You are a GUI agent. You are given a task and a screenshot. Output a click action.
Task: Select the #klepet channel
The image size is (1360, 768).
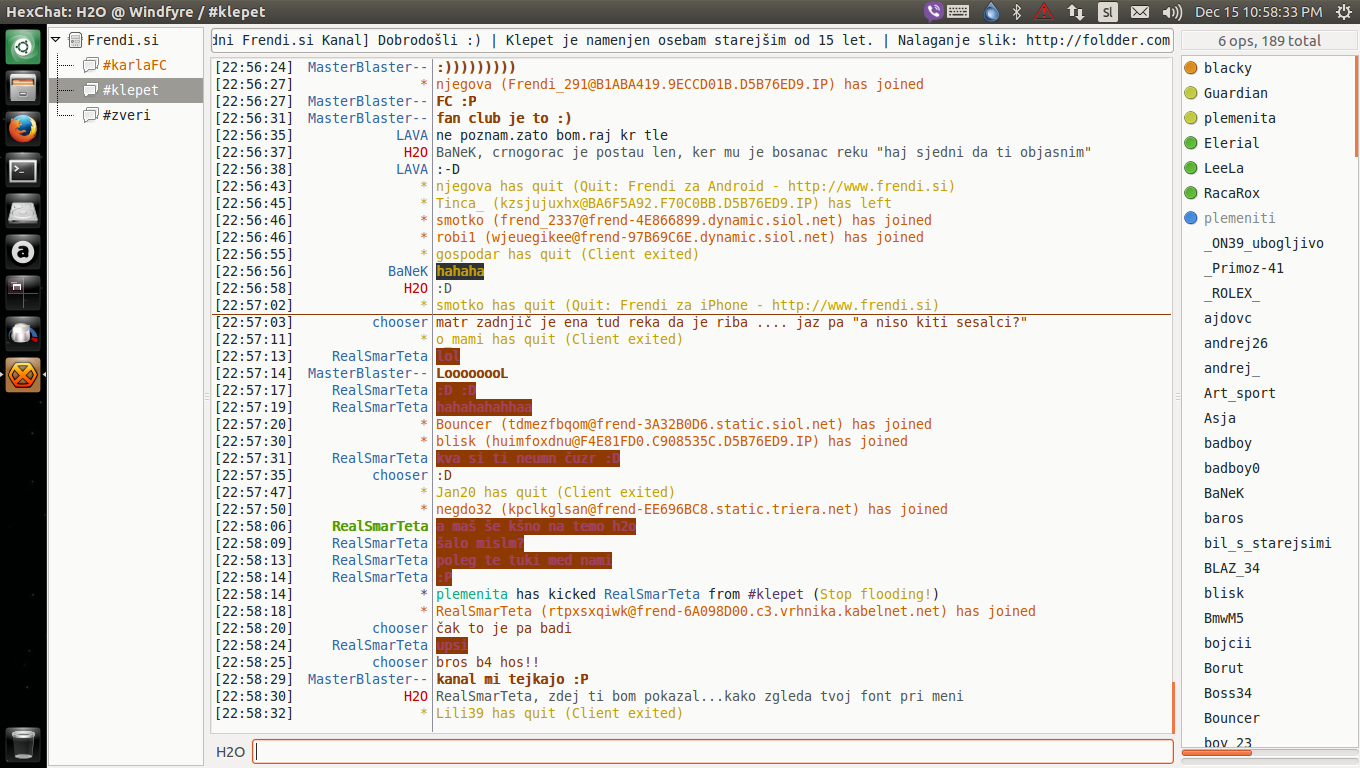click(130, 90)
